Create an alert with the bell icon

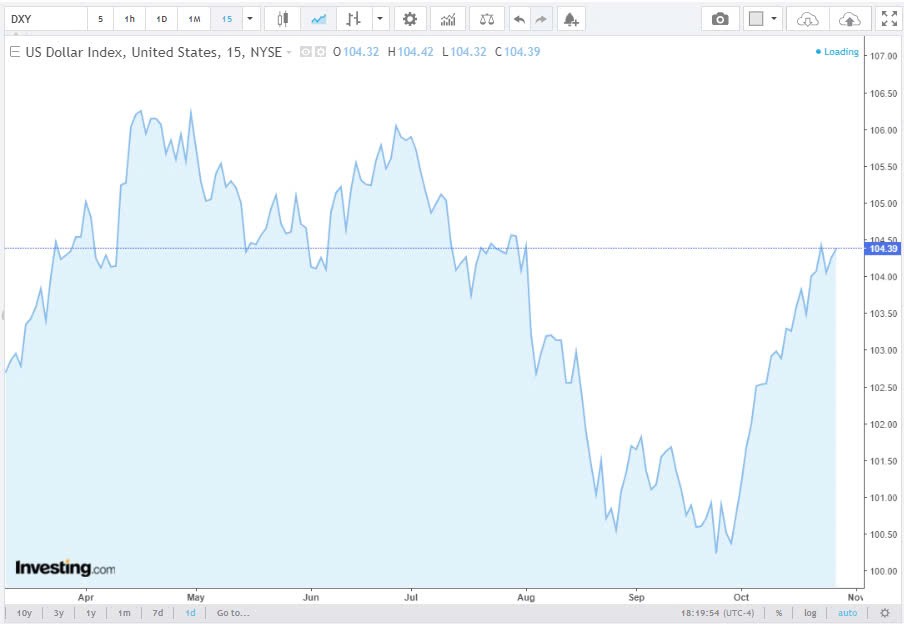[570, 19]
